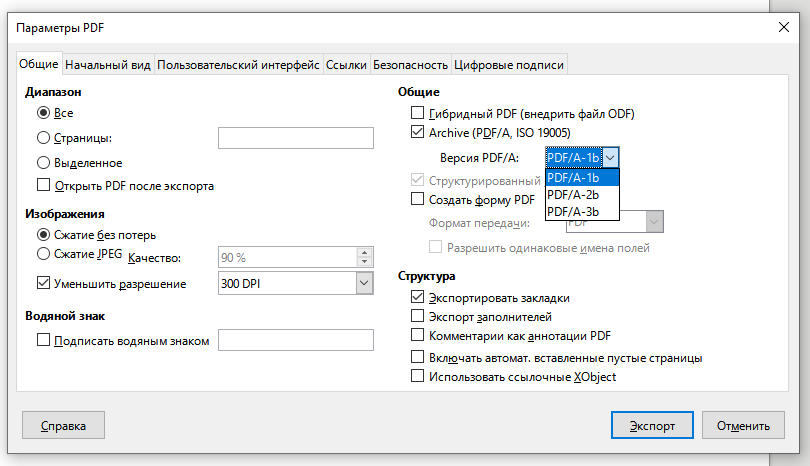Open the Ссылки tab

[346, 65]
